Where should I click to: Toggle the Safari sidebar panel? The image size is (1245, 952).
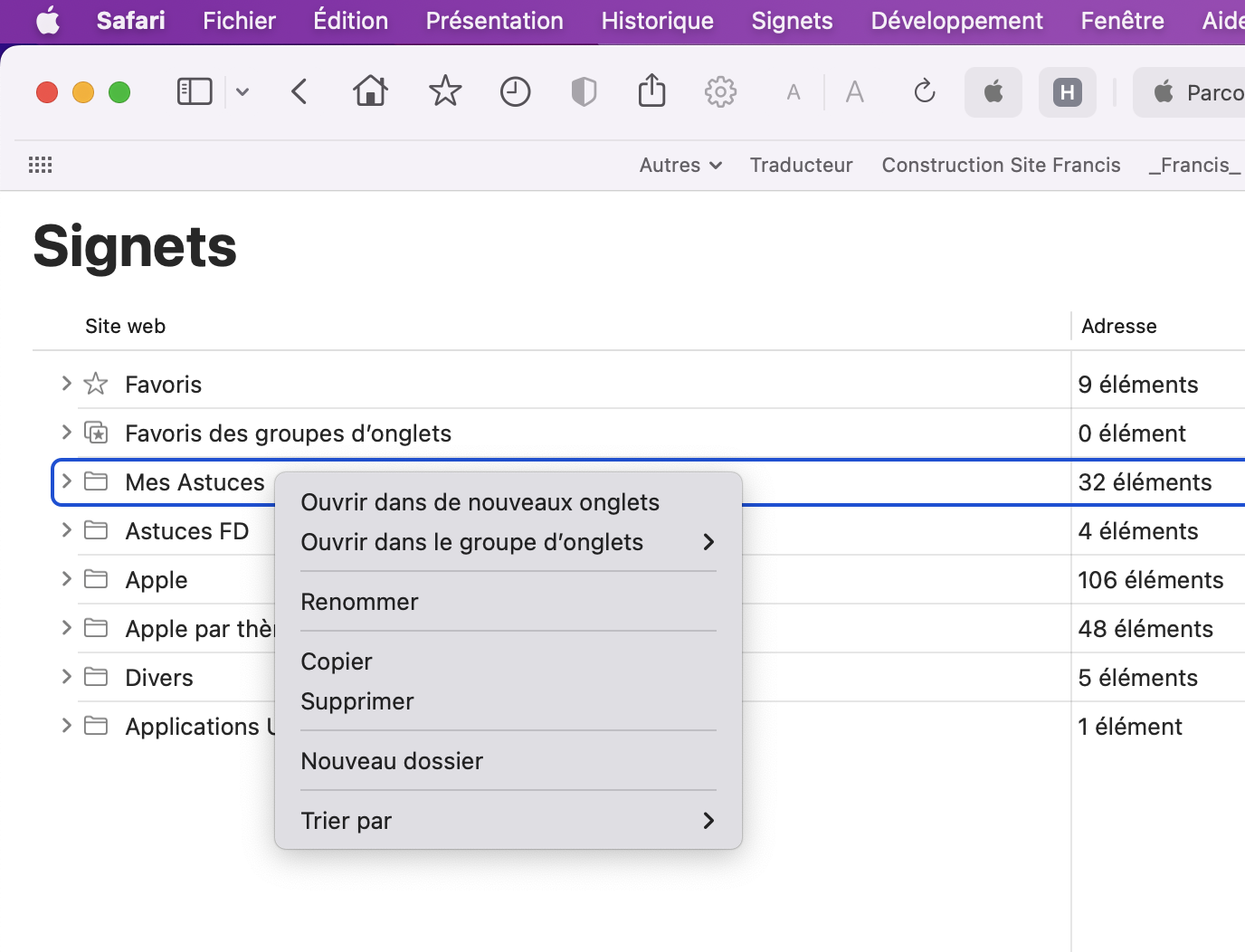coord(195,91)
